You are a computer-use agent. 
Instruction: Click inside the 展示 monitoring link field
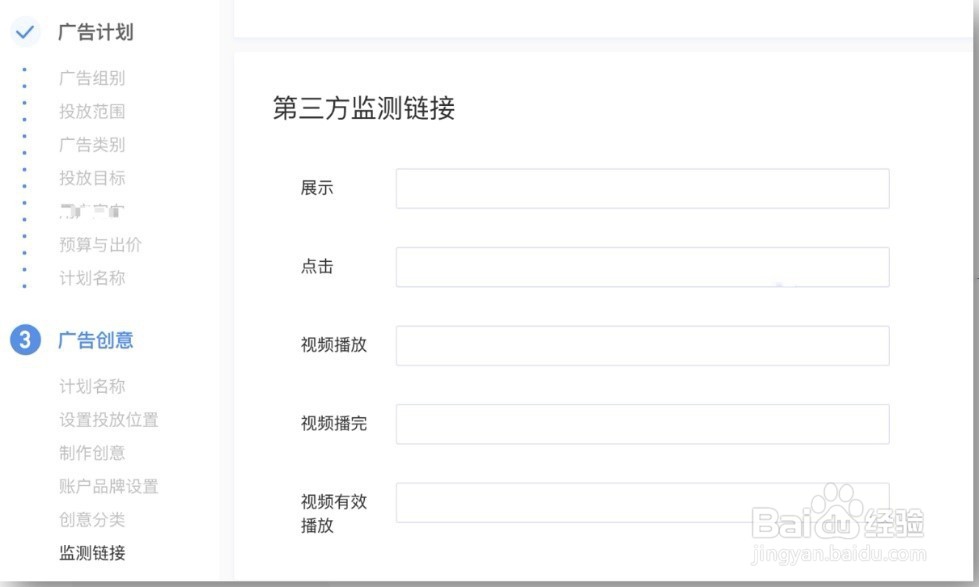640,187
